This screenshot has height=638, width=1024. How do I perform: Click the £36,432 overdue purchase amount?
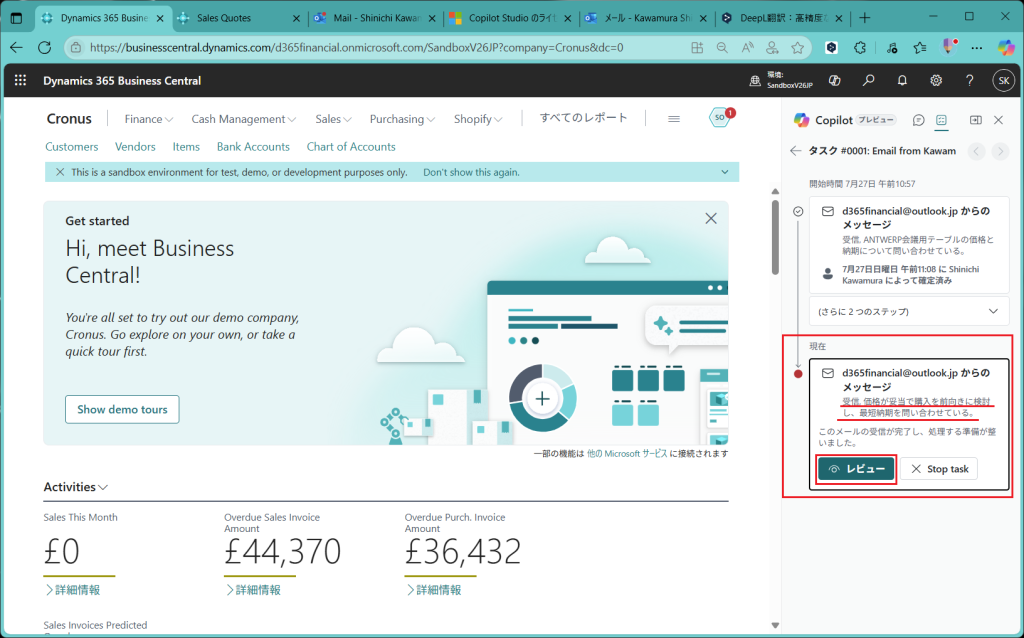(462, 552)
